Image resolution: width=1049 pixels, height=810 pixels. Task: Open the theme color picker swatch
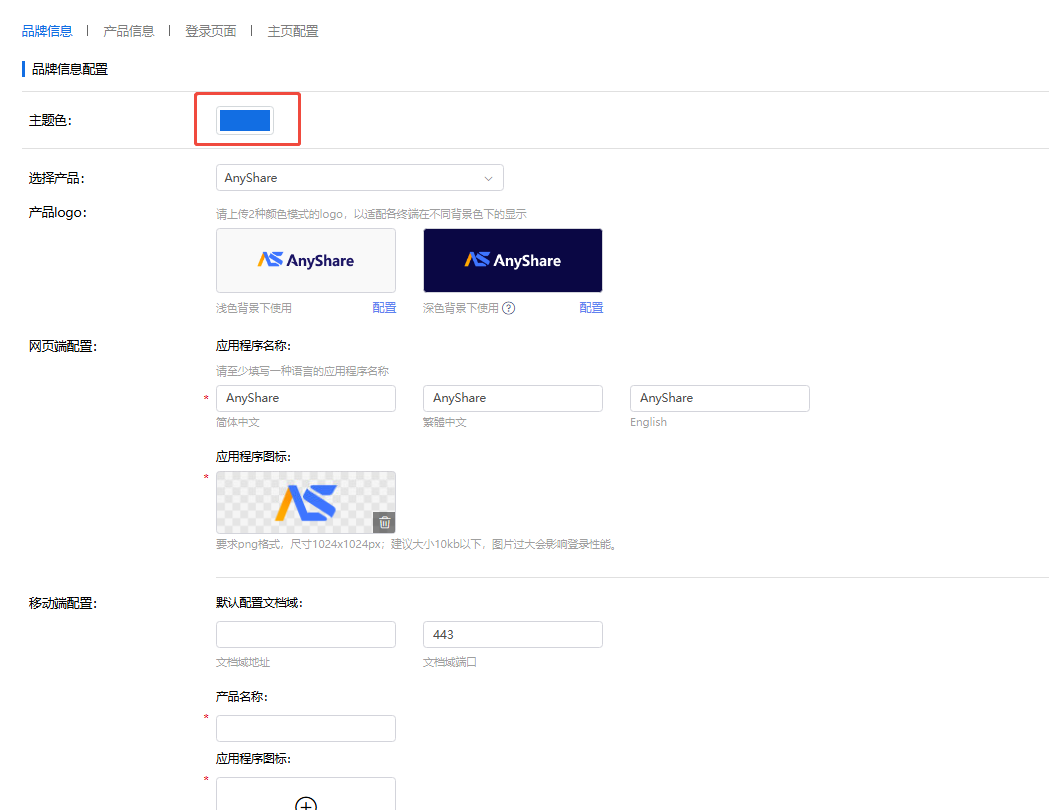pos(245,120)
